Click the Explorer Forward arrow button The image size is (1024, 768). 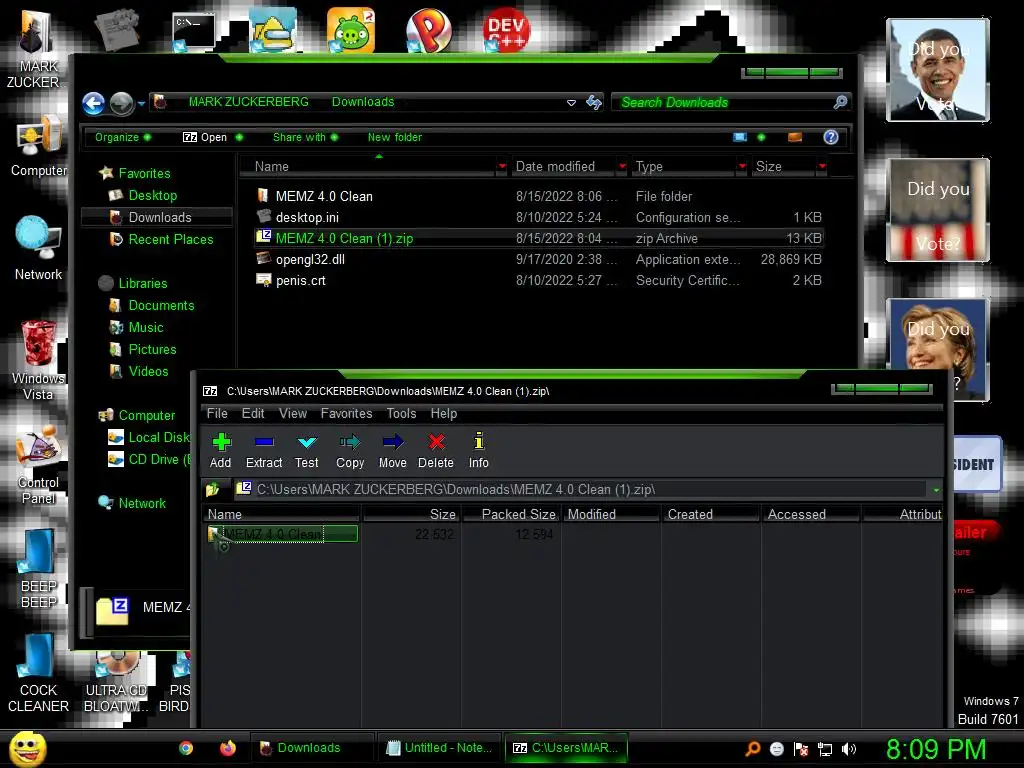(x=121, y=103)
